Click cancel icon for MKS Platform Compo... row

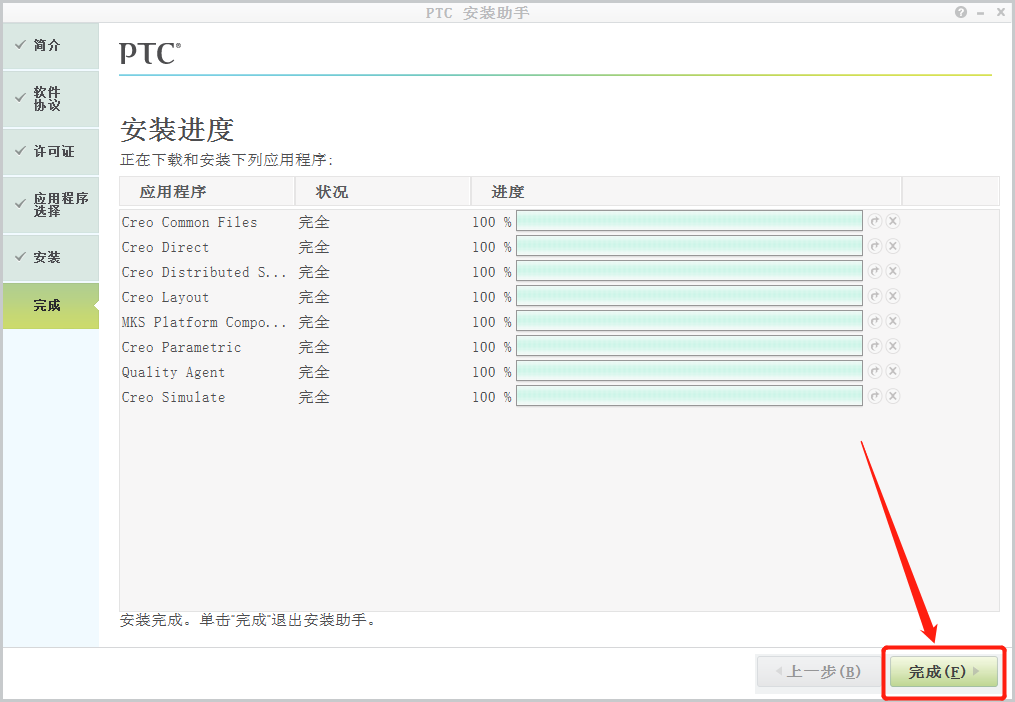[x=893, y=321]
